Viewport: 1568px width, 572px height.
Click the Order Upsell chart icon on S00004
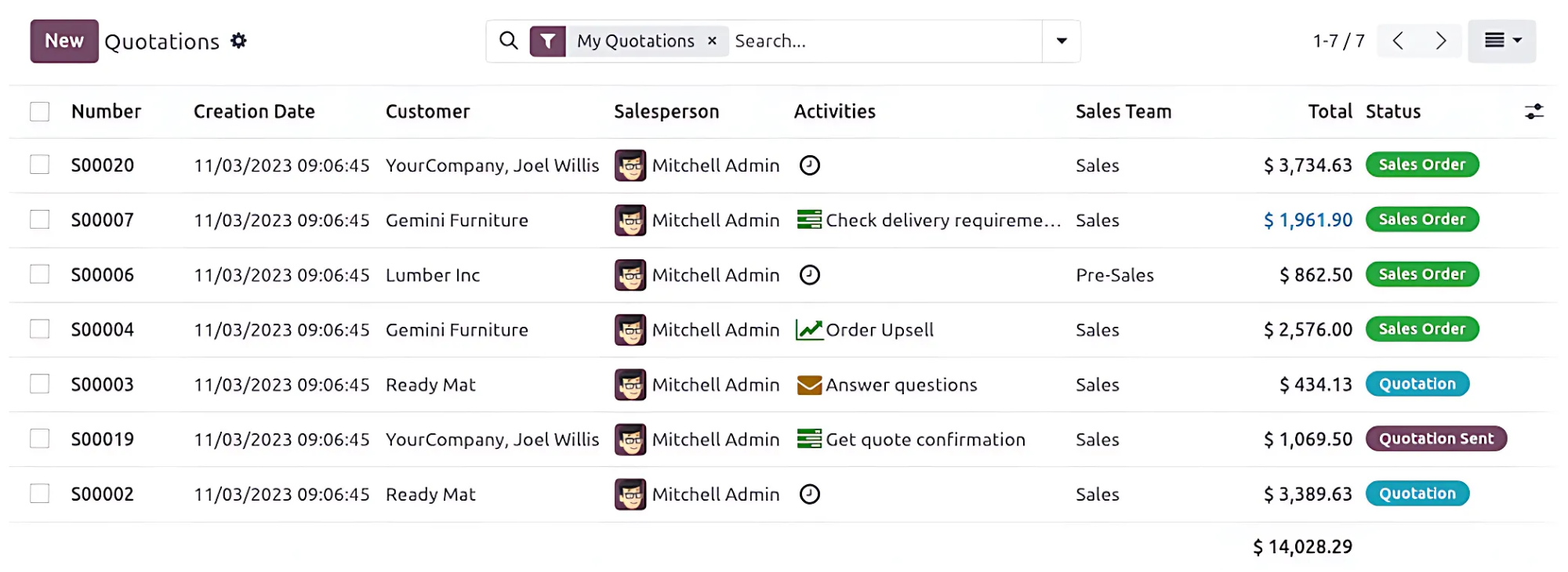coord(809,330)
